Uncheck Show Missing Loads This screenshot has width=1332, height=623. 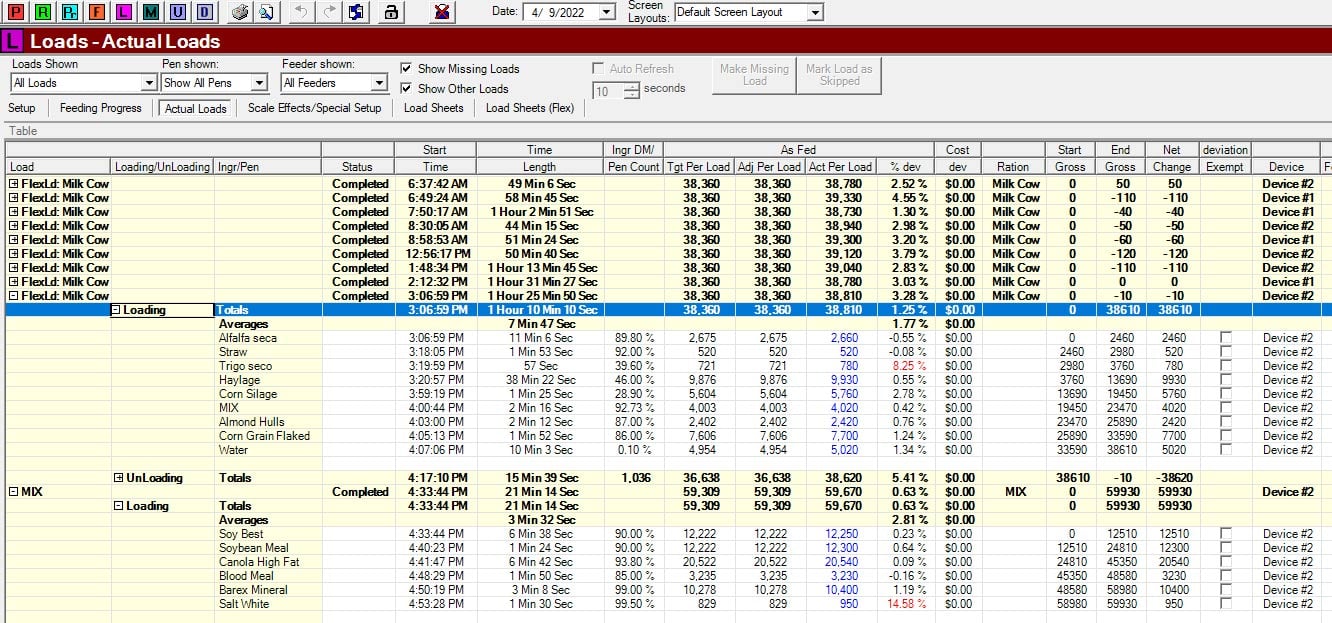[407, 69]
